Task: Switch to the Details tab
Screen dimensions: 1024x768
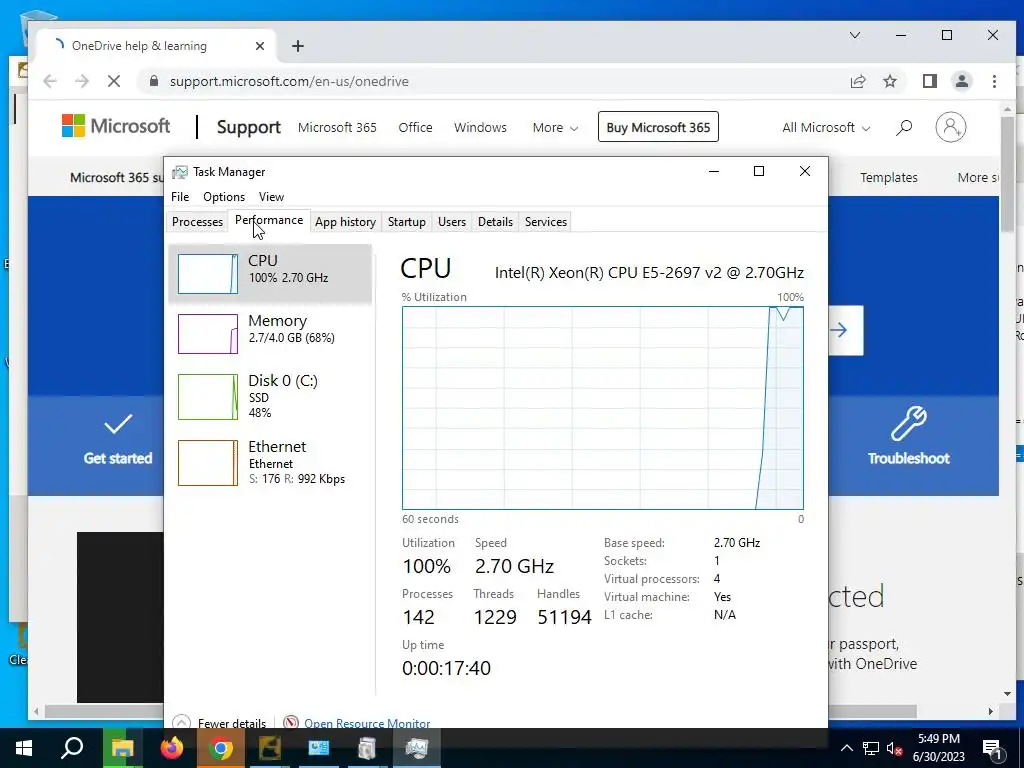Action: 495,221
